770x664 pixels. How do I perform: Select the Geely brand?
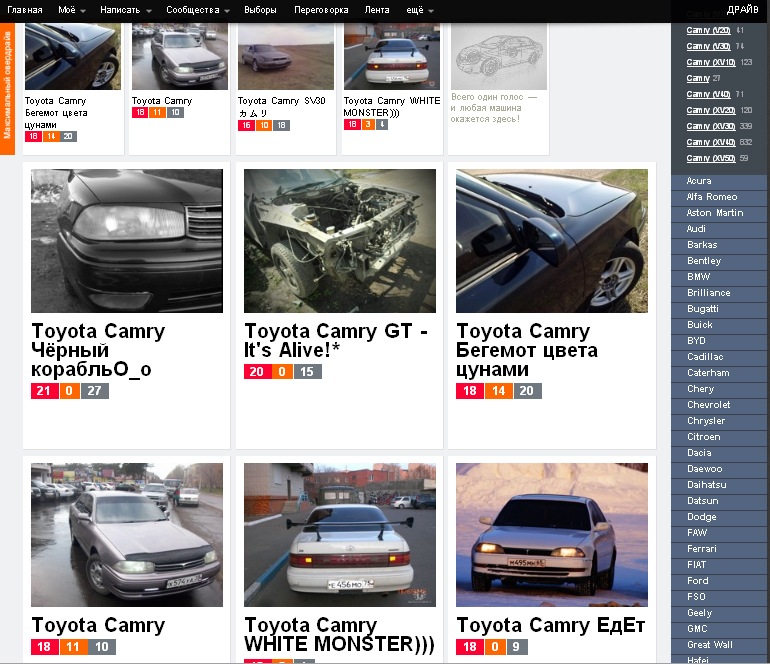pos(719,613)
